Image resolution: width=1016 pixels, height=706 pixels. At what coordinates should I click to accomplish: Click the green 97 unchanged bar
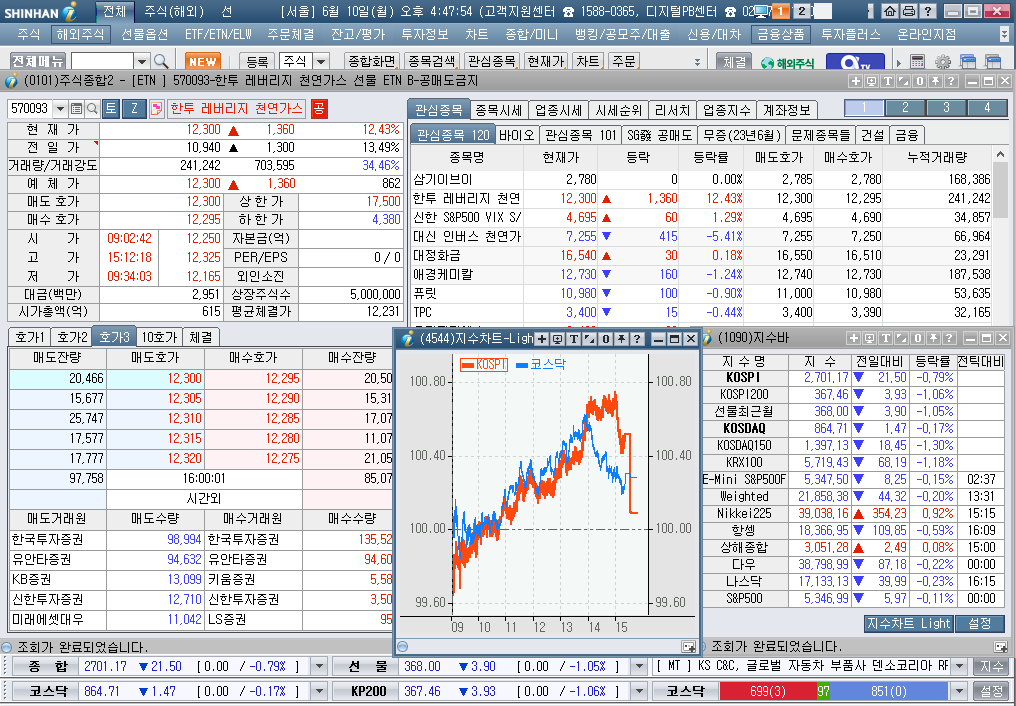point(823,691)
